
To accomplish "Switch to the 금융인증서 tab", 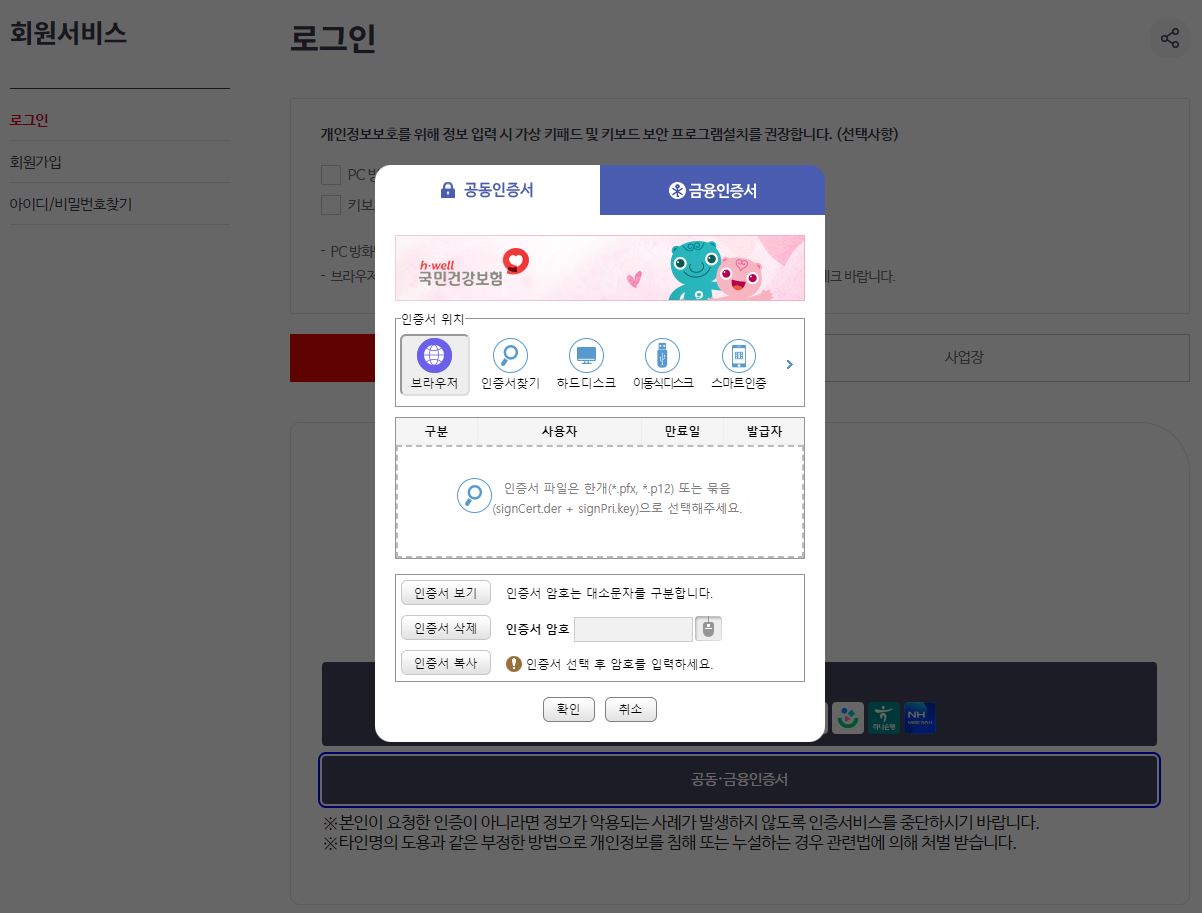I will 712,190.
